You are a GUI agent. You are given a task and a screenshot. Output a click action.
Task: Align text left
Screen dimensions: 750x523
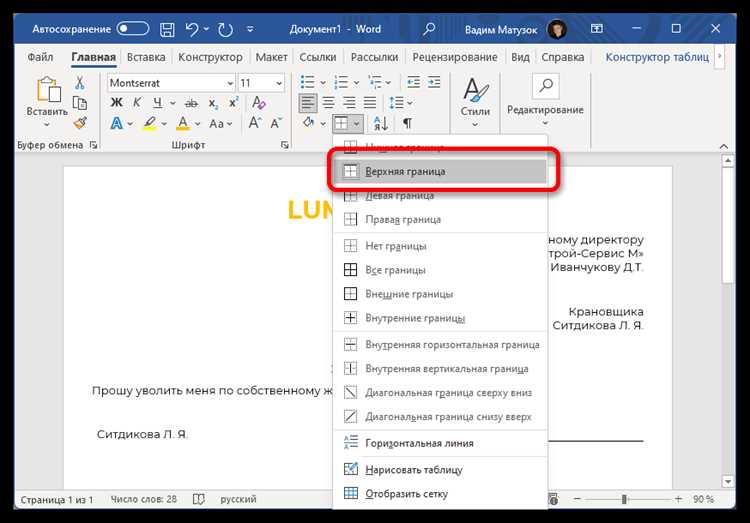click(x=308, y=102)
